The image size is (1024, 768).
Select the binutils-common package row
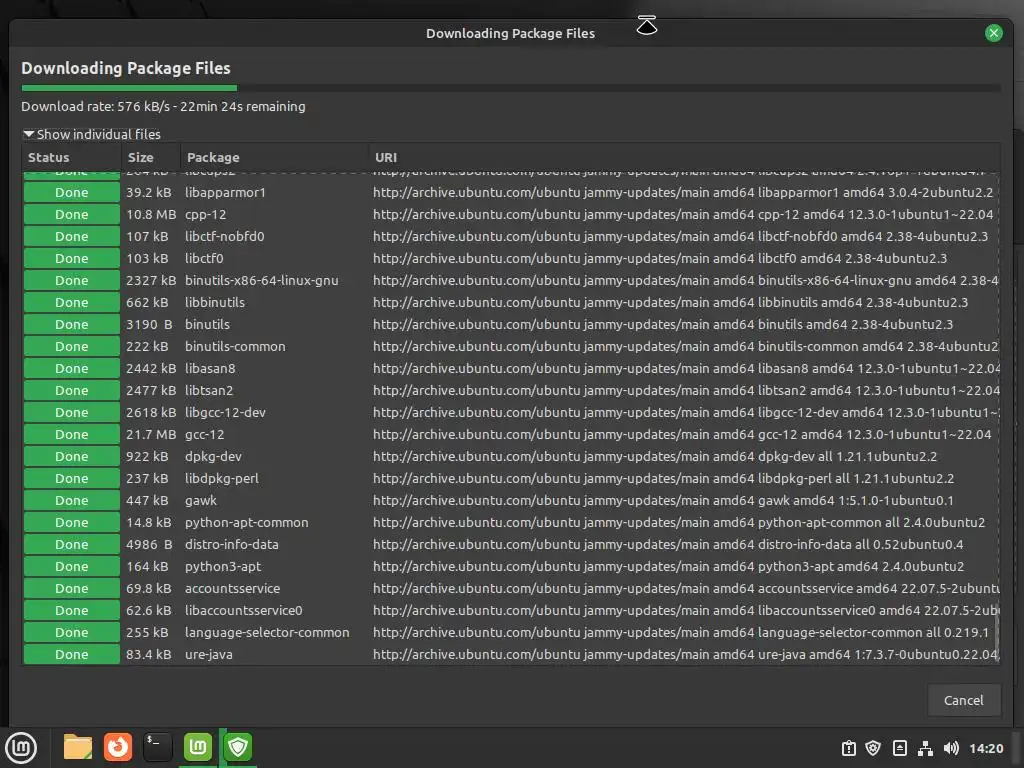click(x=511, y=346)
